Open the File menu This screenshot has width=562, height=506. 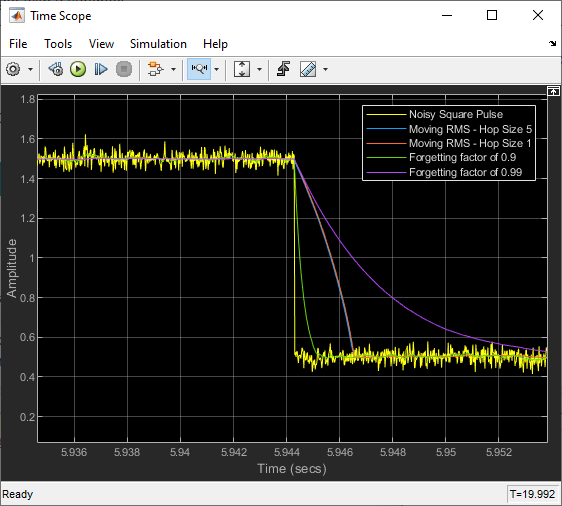[x=18, y=44]
